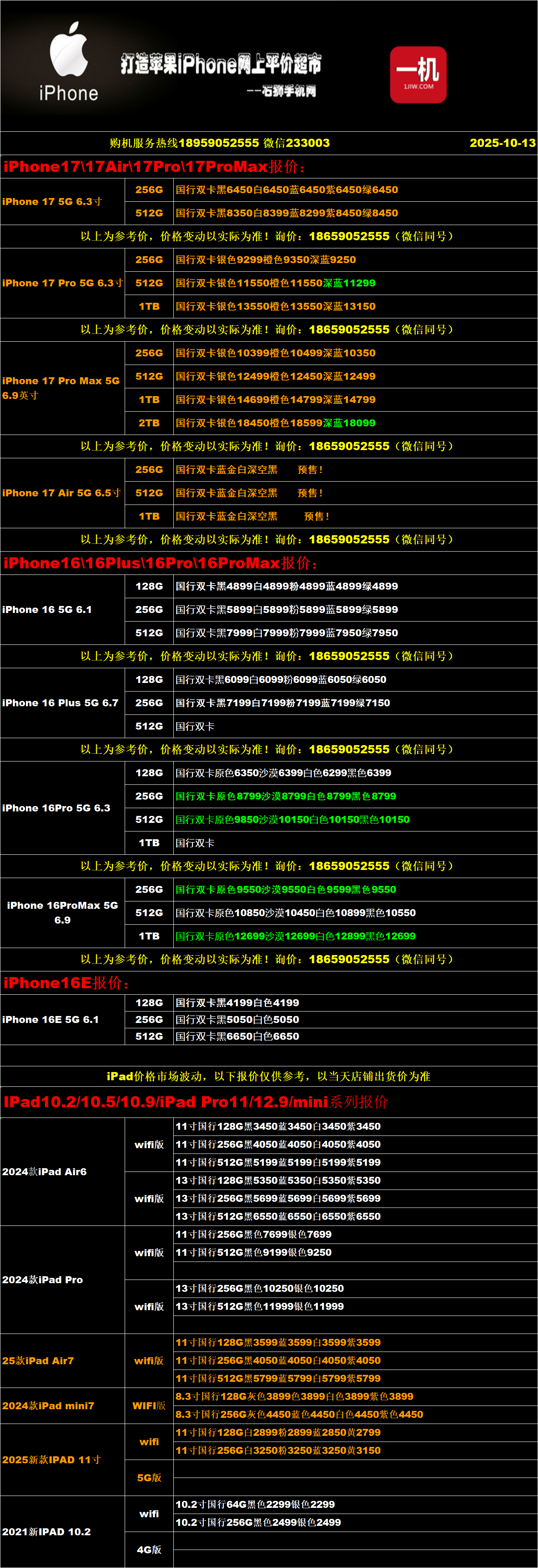The width and height of the screenshot is (538, 1568).
Task: Click the iPhone 17 Air 512G 预售 row
Action: pyautogui.click(x=249, y=493)
